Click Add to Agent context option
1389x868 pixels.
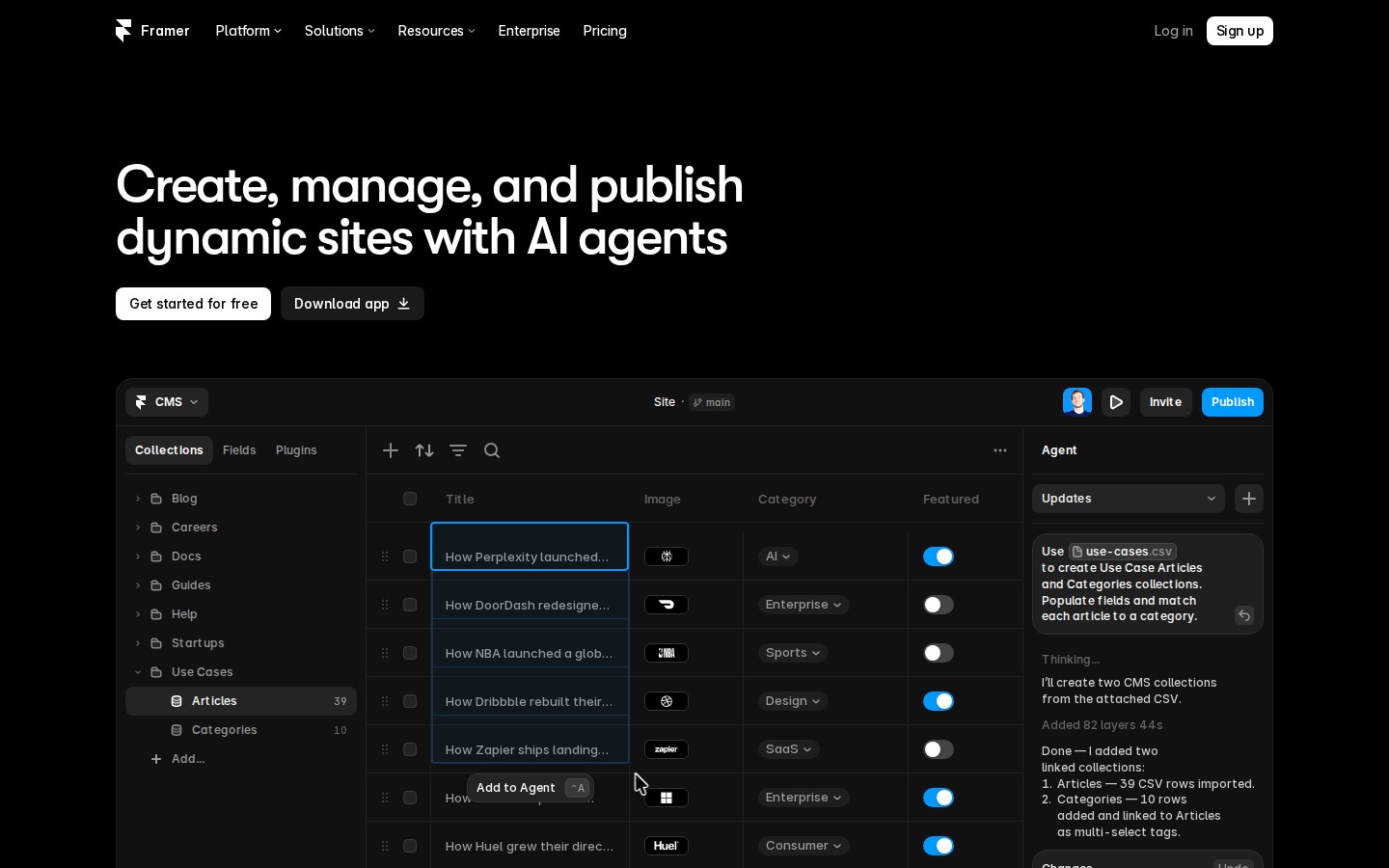pyautogui.click(x=531, y=788)
